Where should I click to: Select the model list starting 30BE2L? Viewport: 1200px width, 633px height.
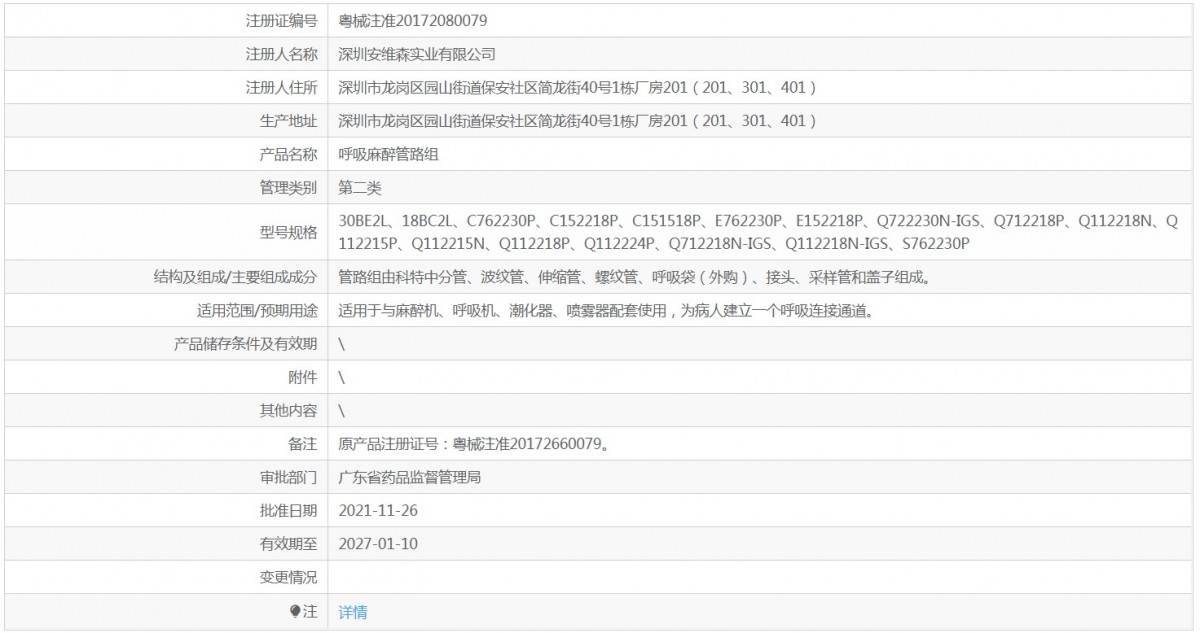[x=760, y=232]
